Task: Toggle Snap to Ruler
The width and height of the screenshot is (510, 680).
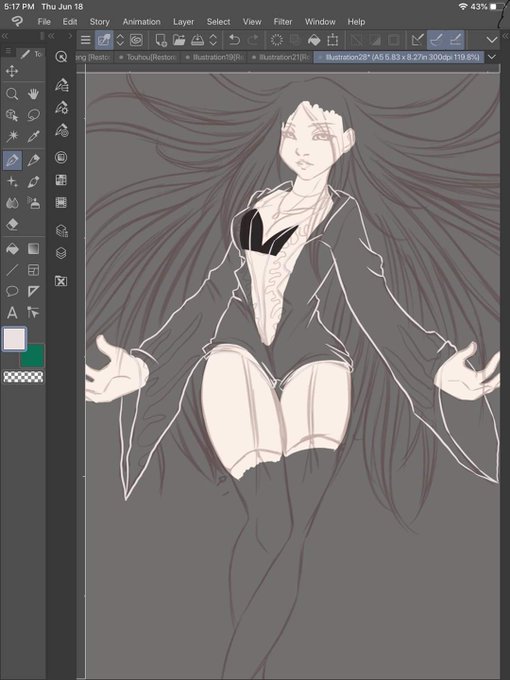Action: point(418,40)
